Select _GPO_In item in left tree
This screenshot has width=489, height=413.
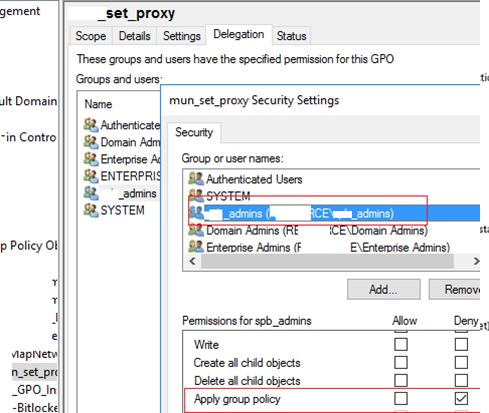(35, 390)
